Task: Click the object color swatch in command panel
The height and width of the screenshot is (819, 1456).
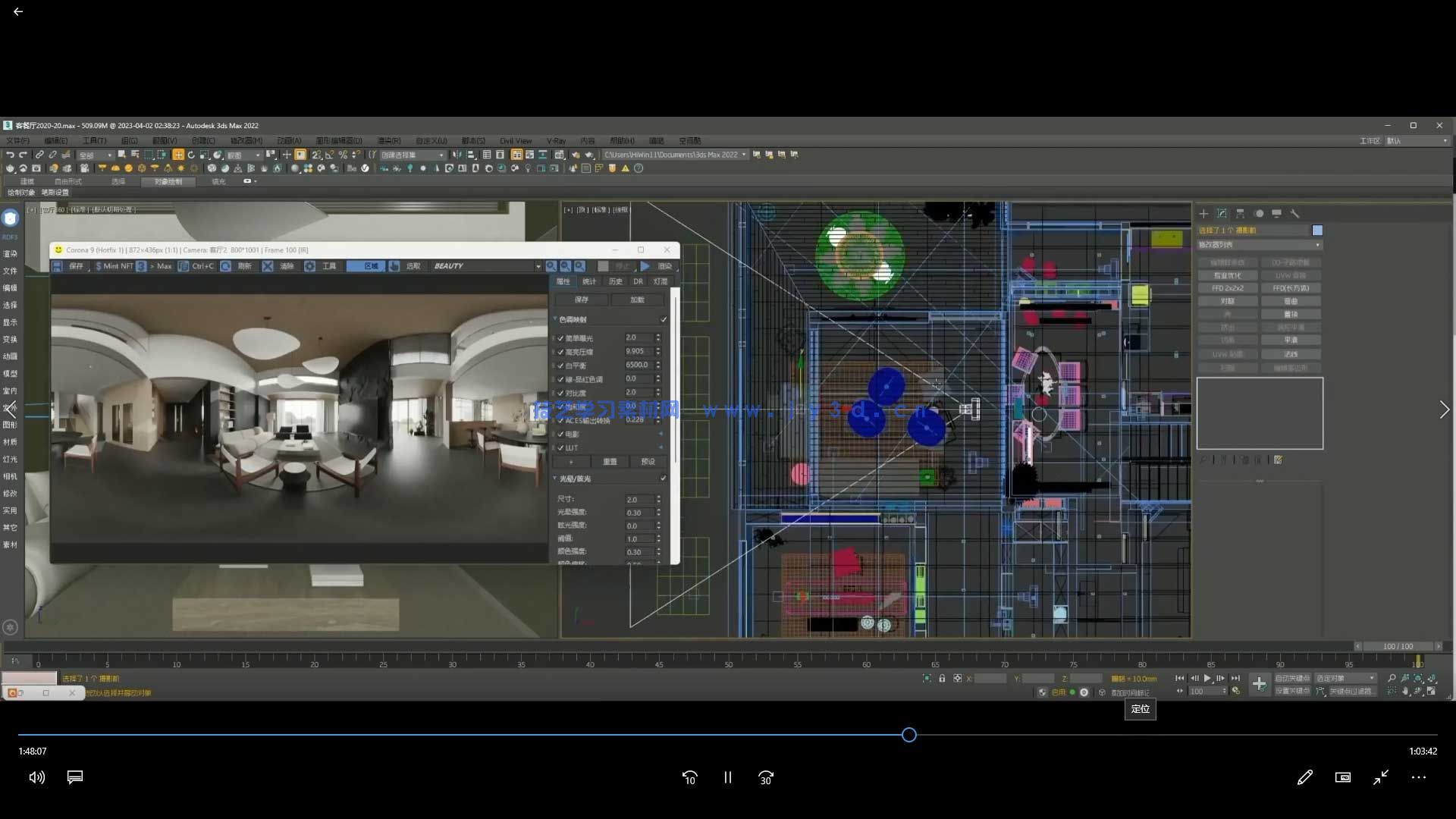Action: click(x=1317, y=231)
